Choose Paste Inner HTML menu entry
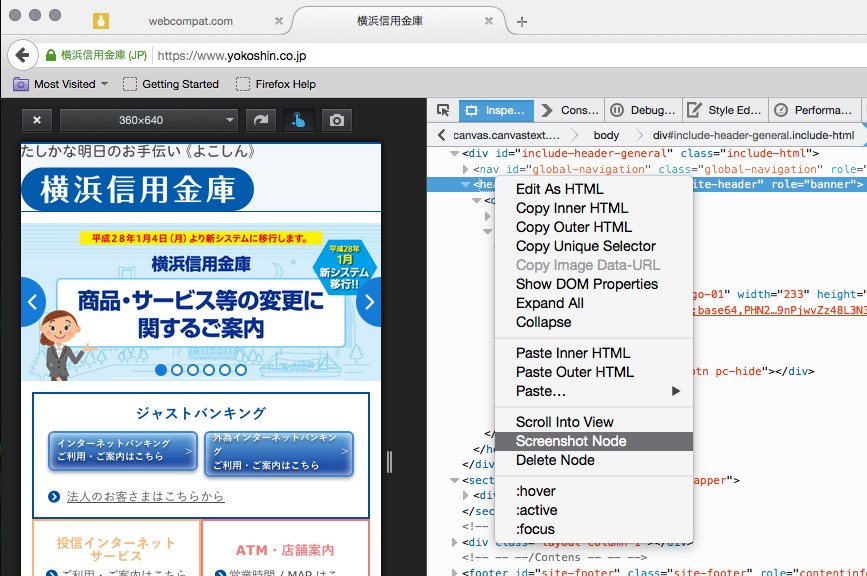The image size is (867, 576). 594,353
